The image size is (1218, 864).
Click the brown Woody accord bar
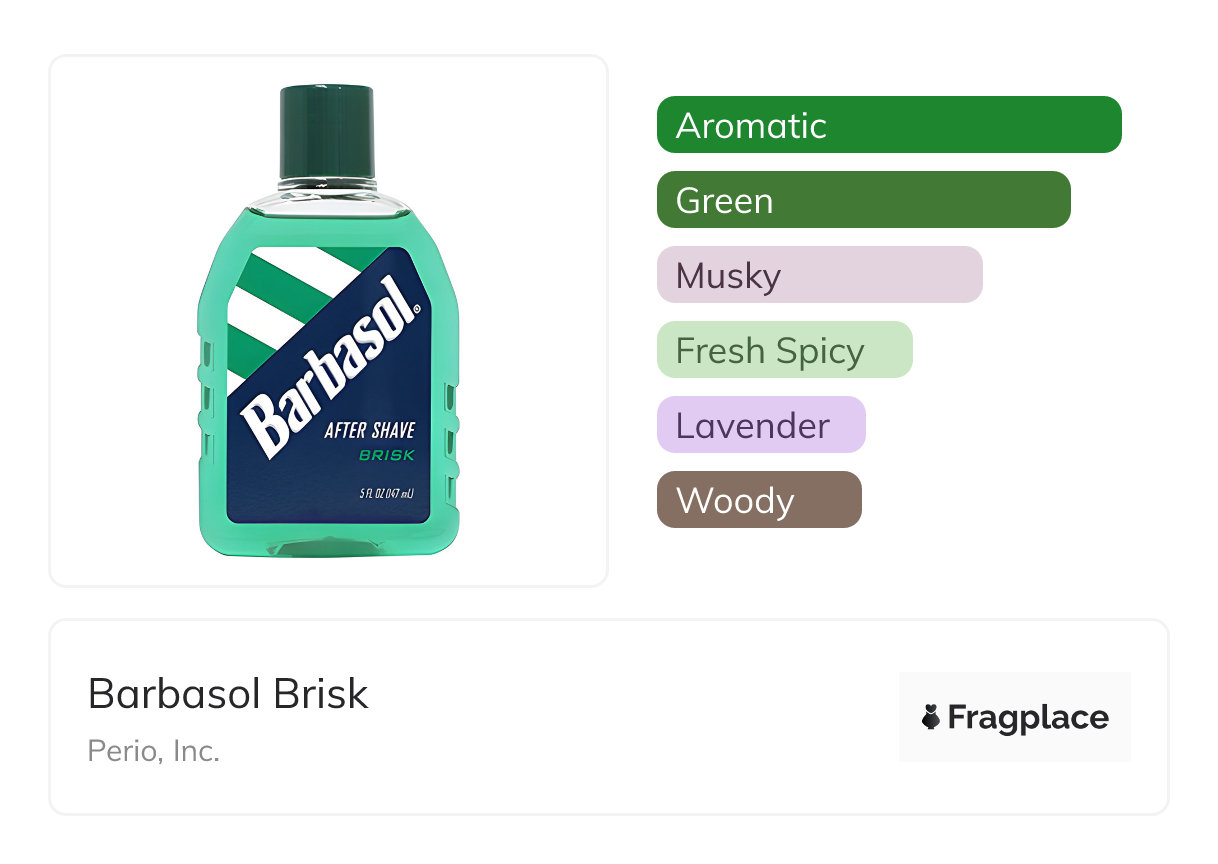coord(758,500)
